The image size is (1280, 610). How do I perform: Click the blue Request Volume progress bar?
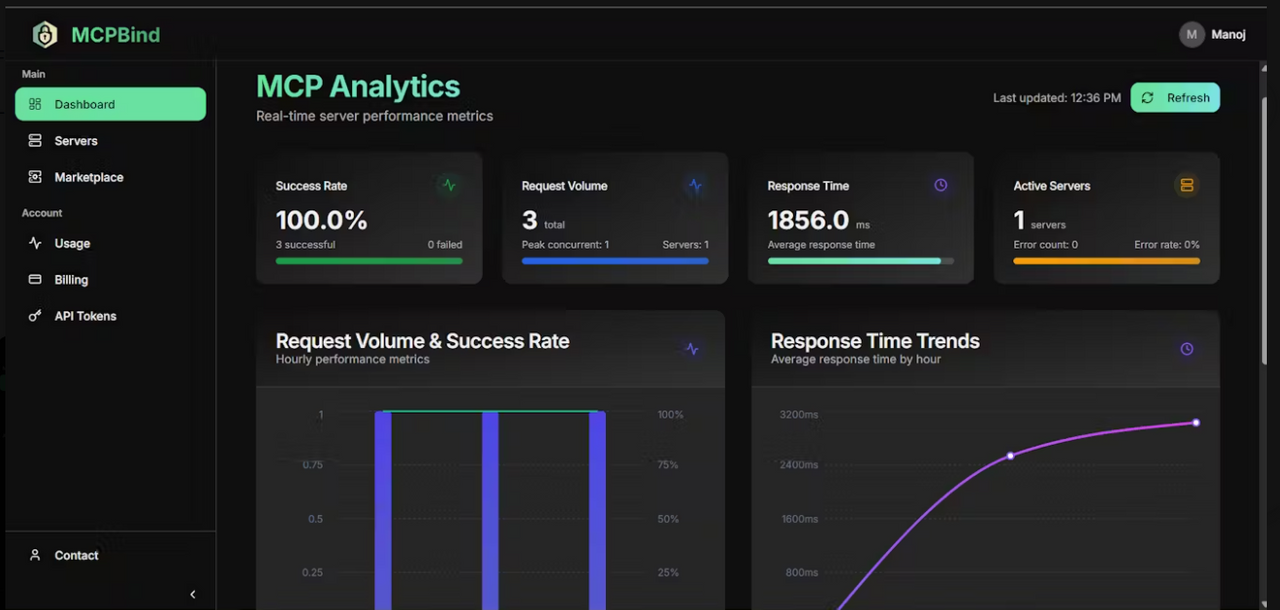coord(615,261)
